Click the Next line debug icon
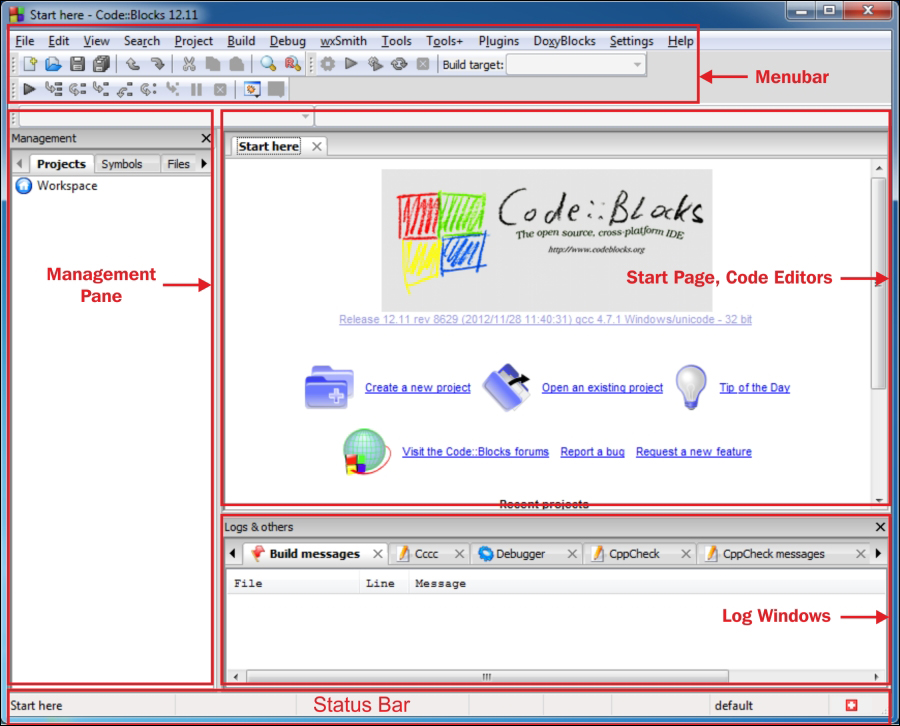The width and height of the screenshot is (900, 726). point(77,89)
